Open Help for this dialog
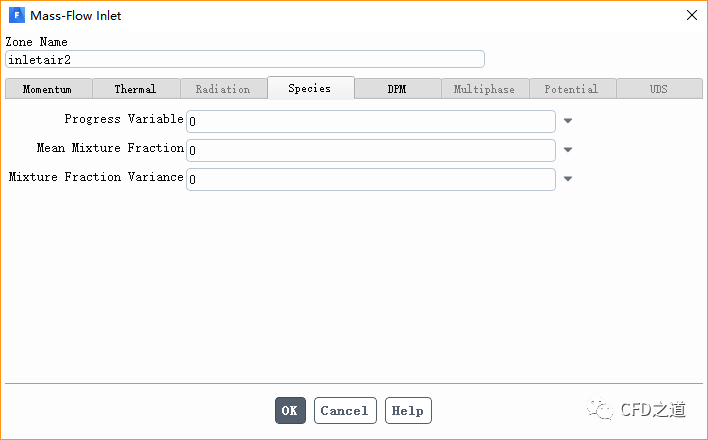Viewport: 708px width, 440px height. click(x=408, y=410)
